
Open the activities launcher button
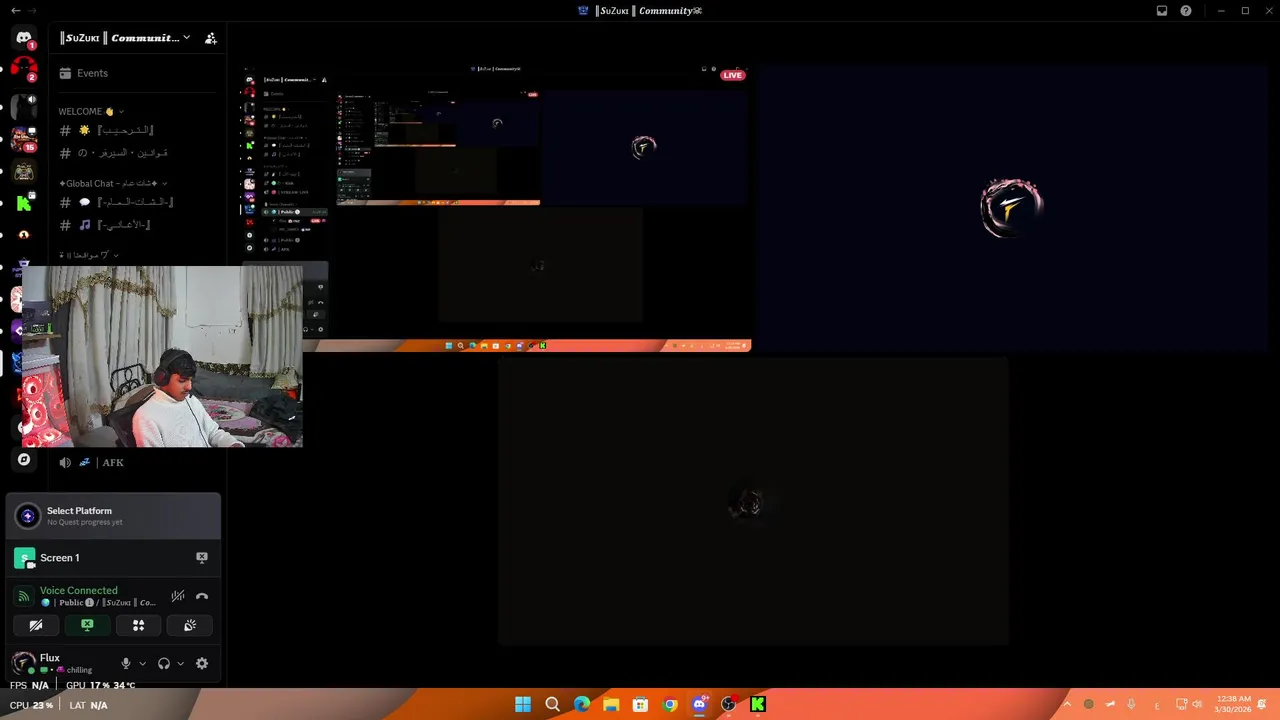[138, 625]
